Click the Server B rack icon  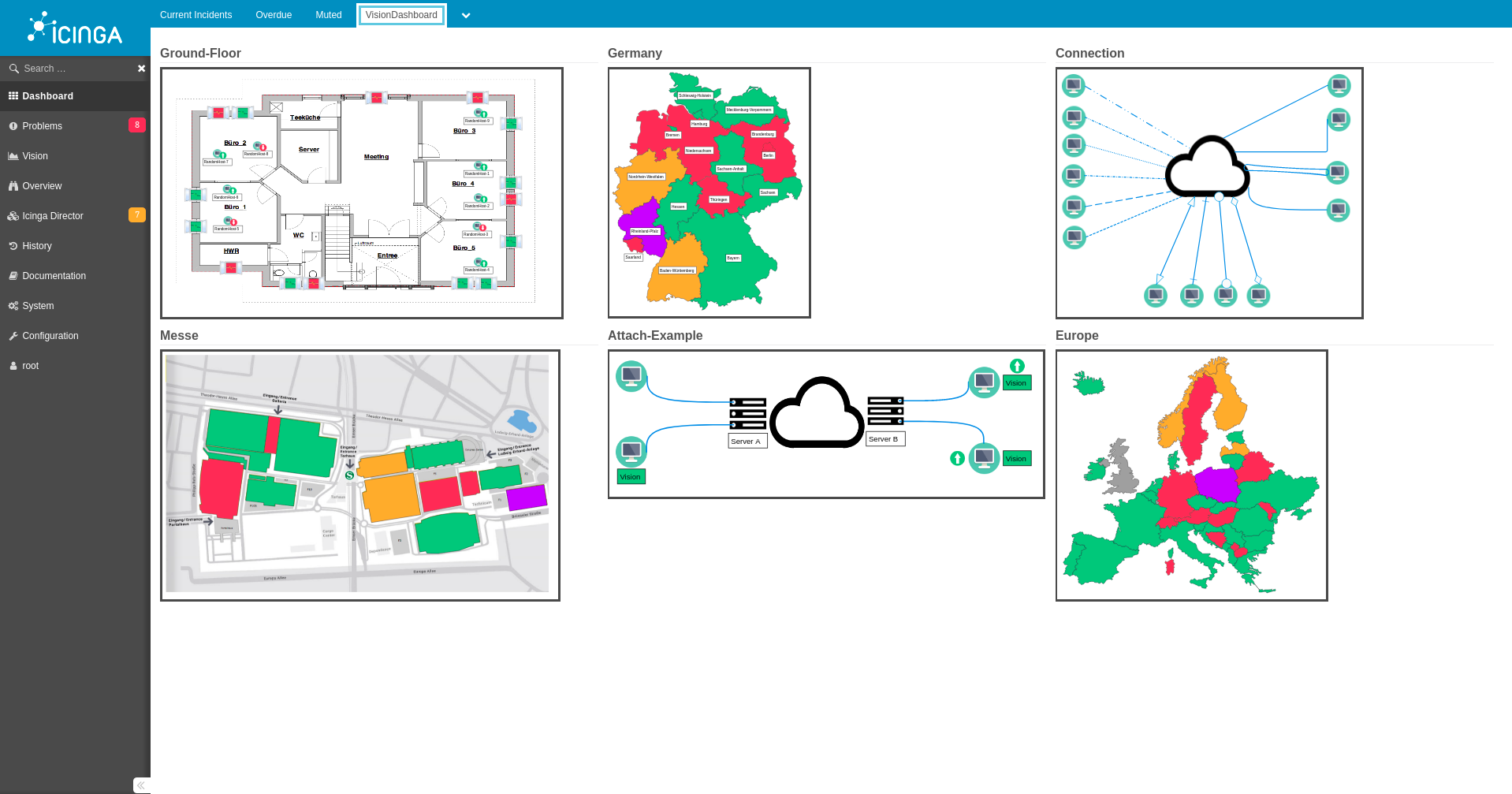pos(885,411)
